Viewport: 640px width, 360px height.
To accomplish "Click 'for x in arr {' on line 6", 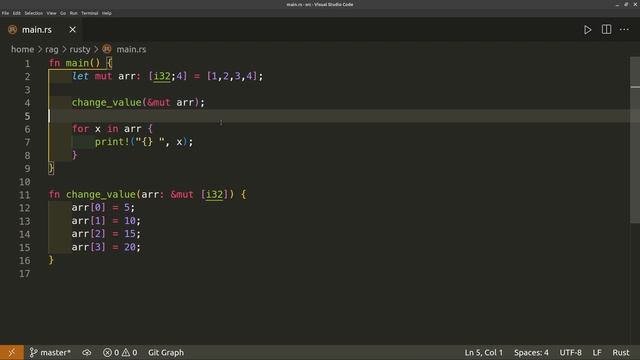I will coord(112,129).
